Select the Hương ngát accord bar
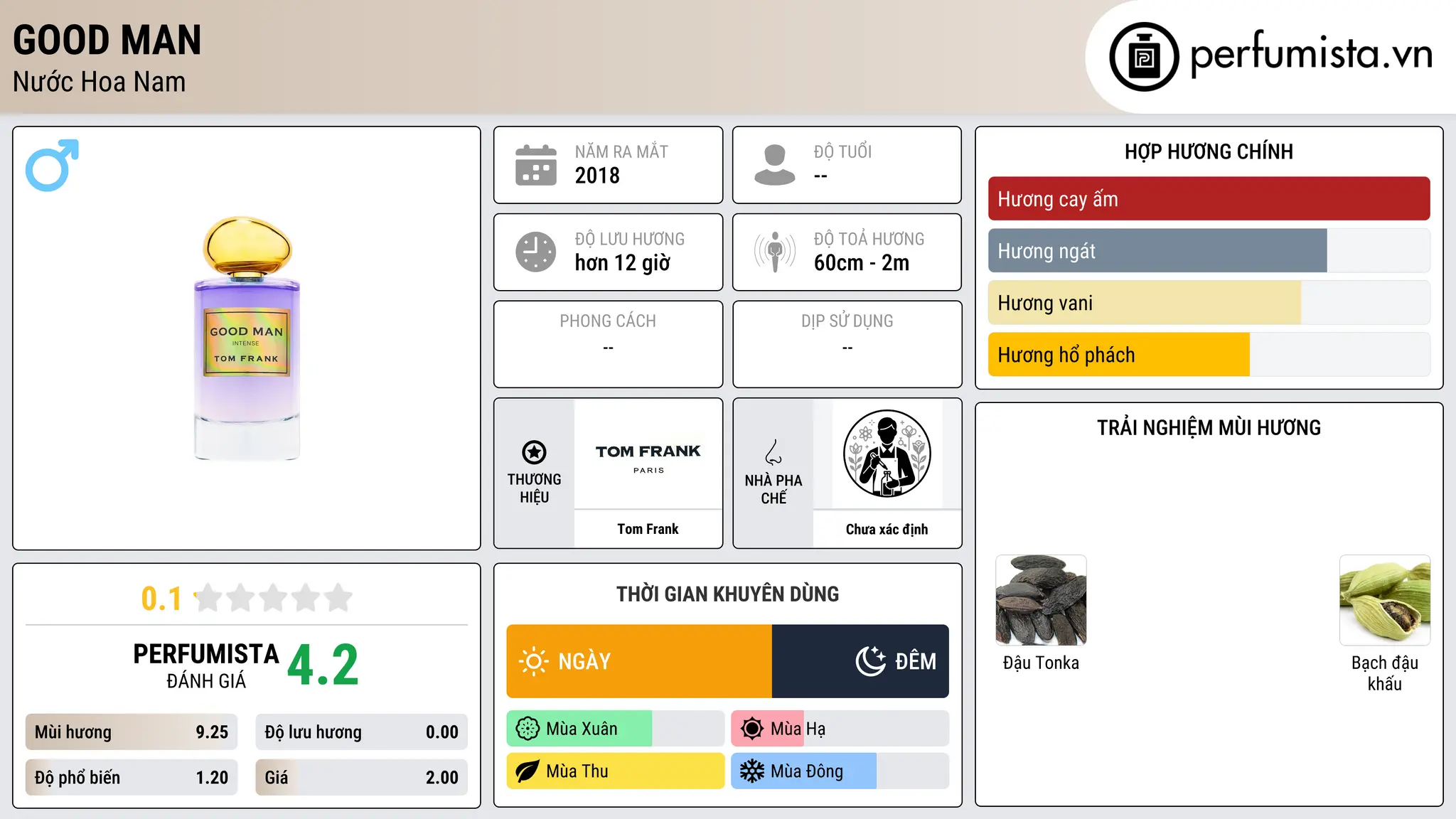Image resolution: width=1456 pixels, height=819 pixels. (x=1209, y=251)
